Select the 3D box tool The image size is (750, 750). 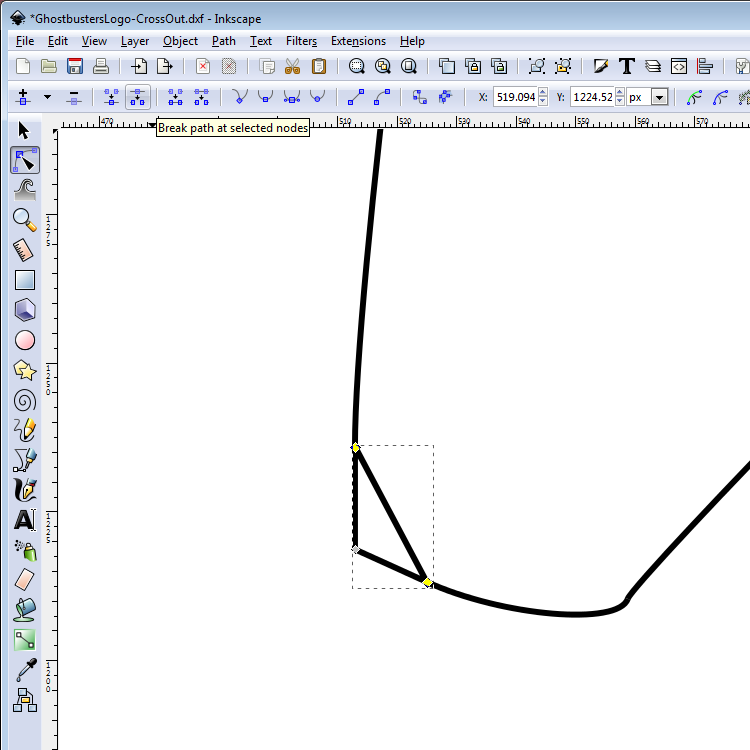point(25,310)
